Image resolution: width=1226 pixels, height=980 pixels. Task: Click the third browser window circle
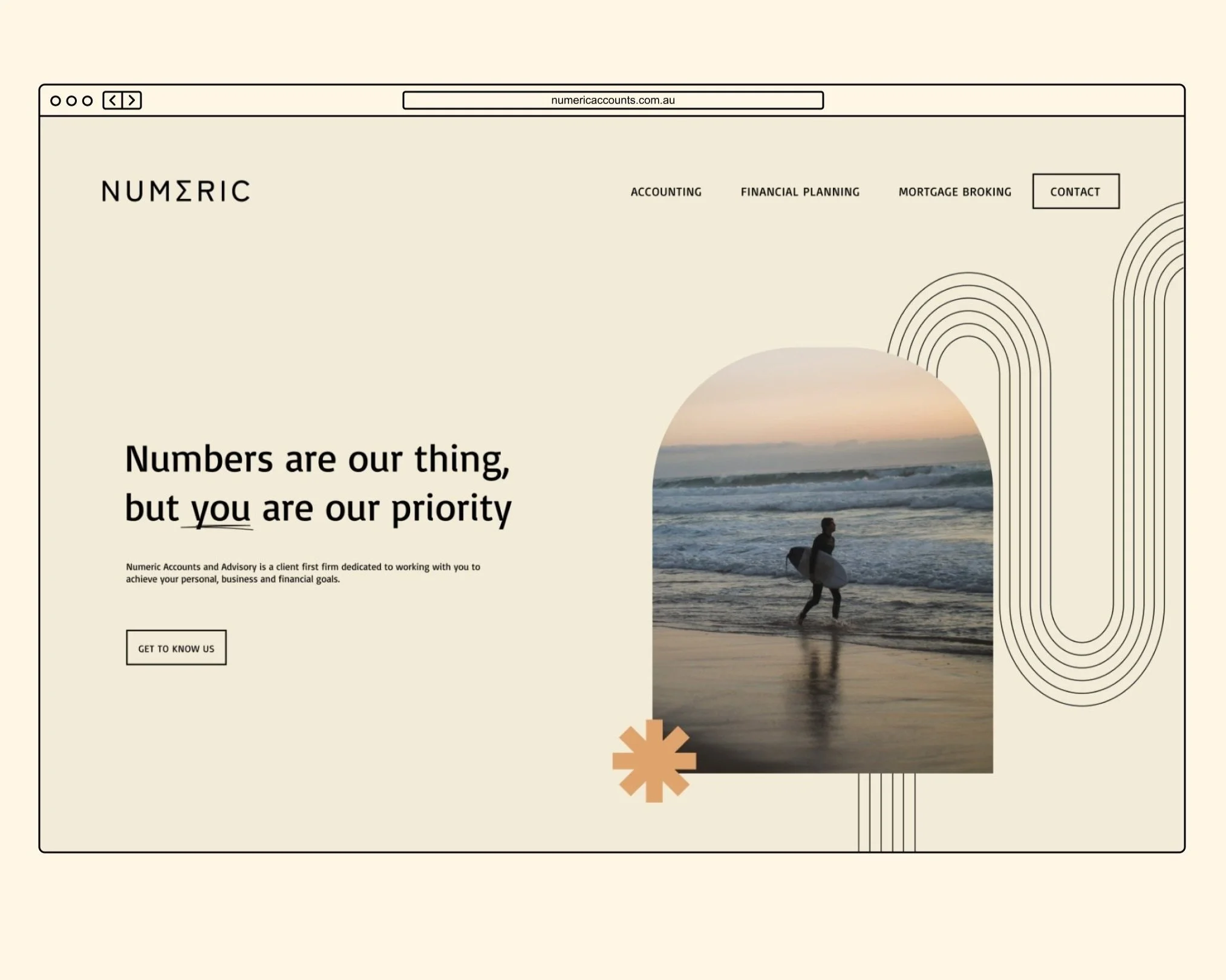point(88,101)
